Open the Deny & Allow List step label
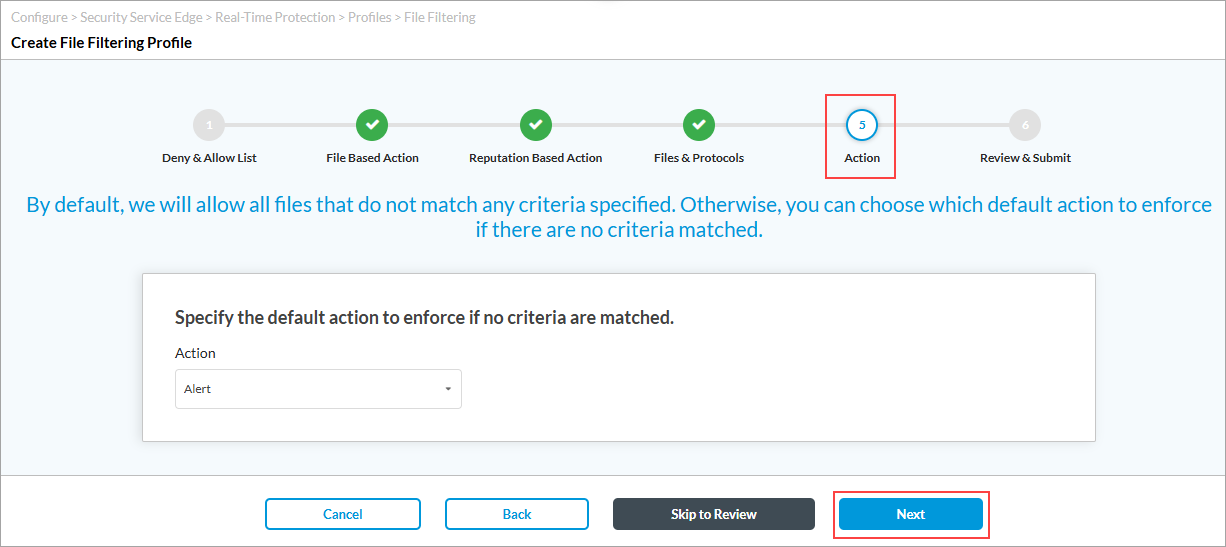1226x547 pixels. (x=209, y=158)
